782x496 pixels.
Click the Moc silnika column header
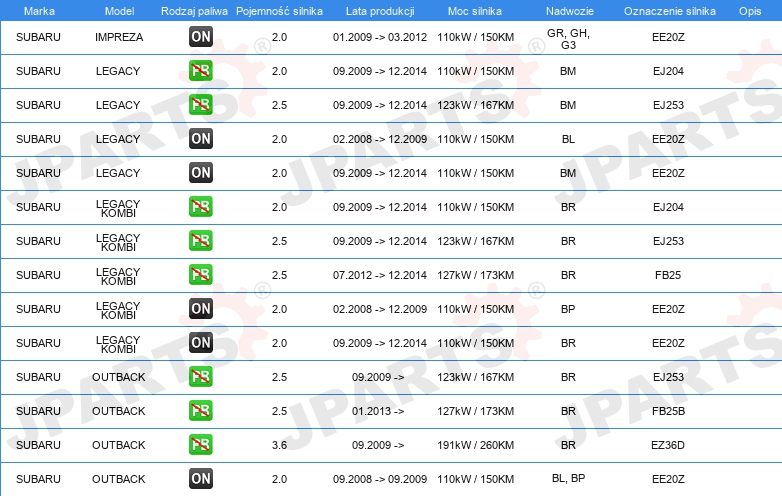tap(475, 11)
